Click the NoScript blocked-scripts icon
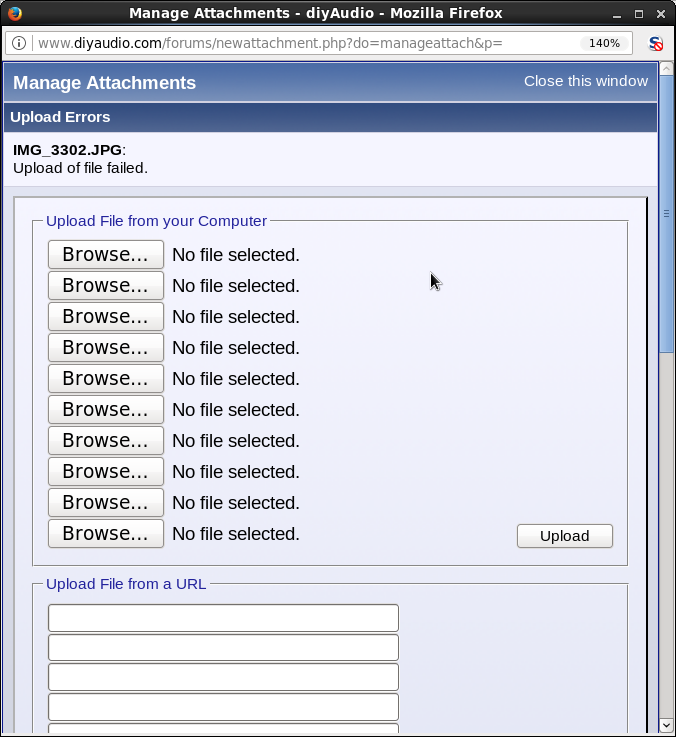Viewport: 676px width, 737px height. tap(655, 44)
